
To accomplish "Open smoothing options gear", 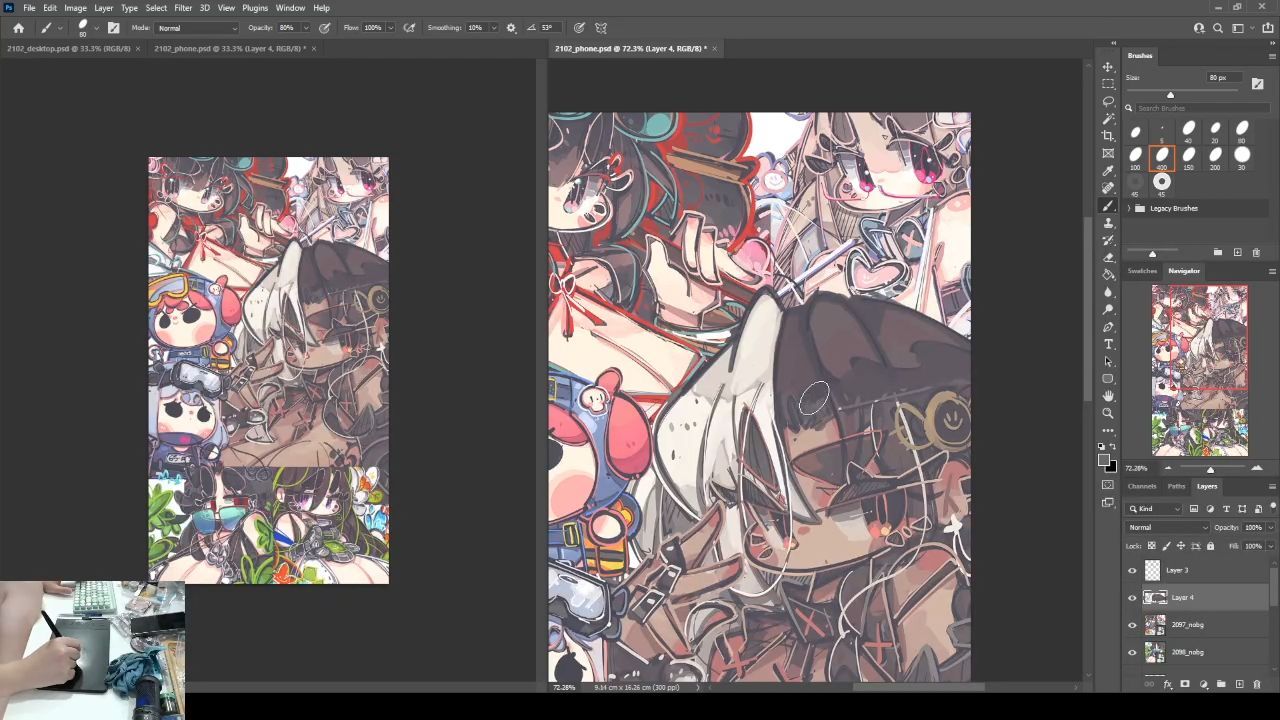I will coord(511,28).
